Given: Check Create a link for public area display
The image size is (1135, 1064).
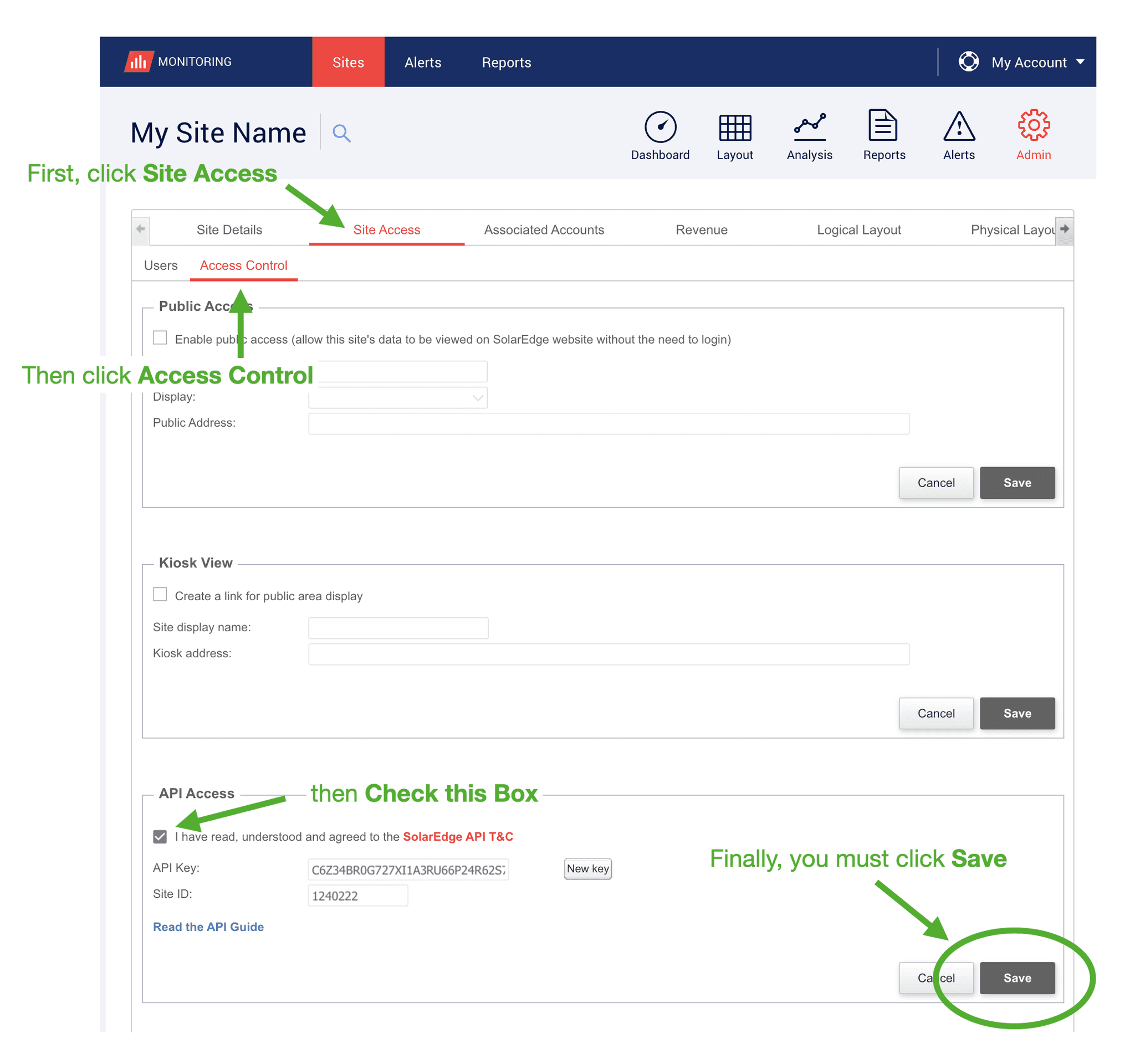Looking at the screenshot, I should [x=160, y=595].
